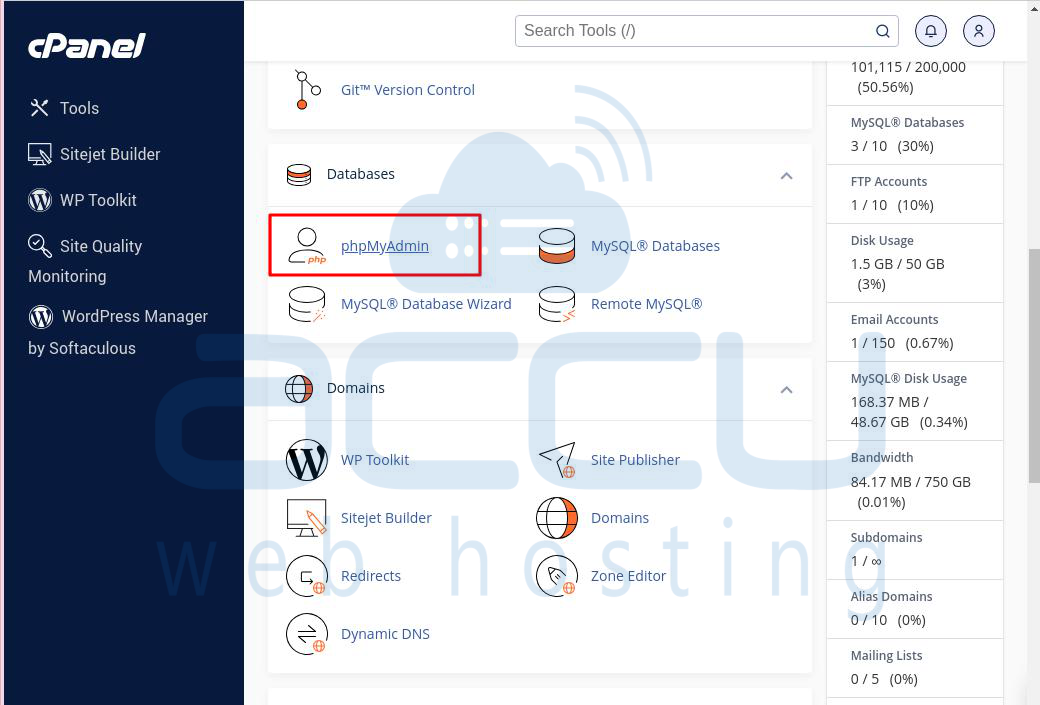Click the Subdomains statistic label

[886, 538]
